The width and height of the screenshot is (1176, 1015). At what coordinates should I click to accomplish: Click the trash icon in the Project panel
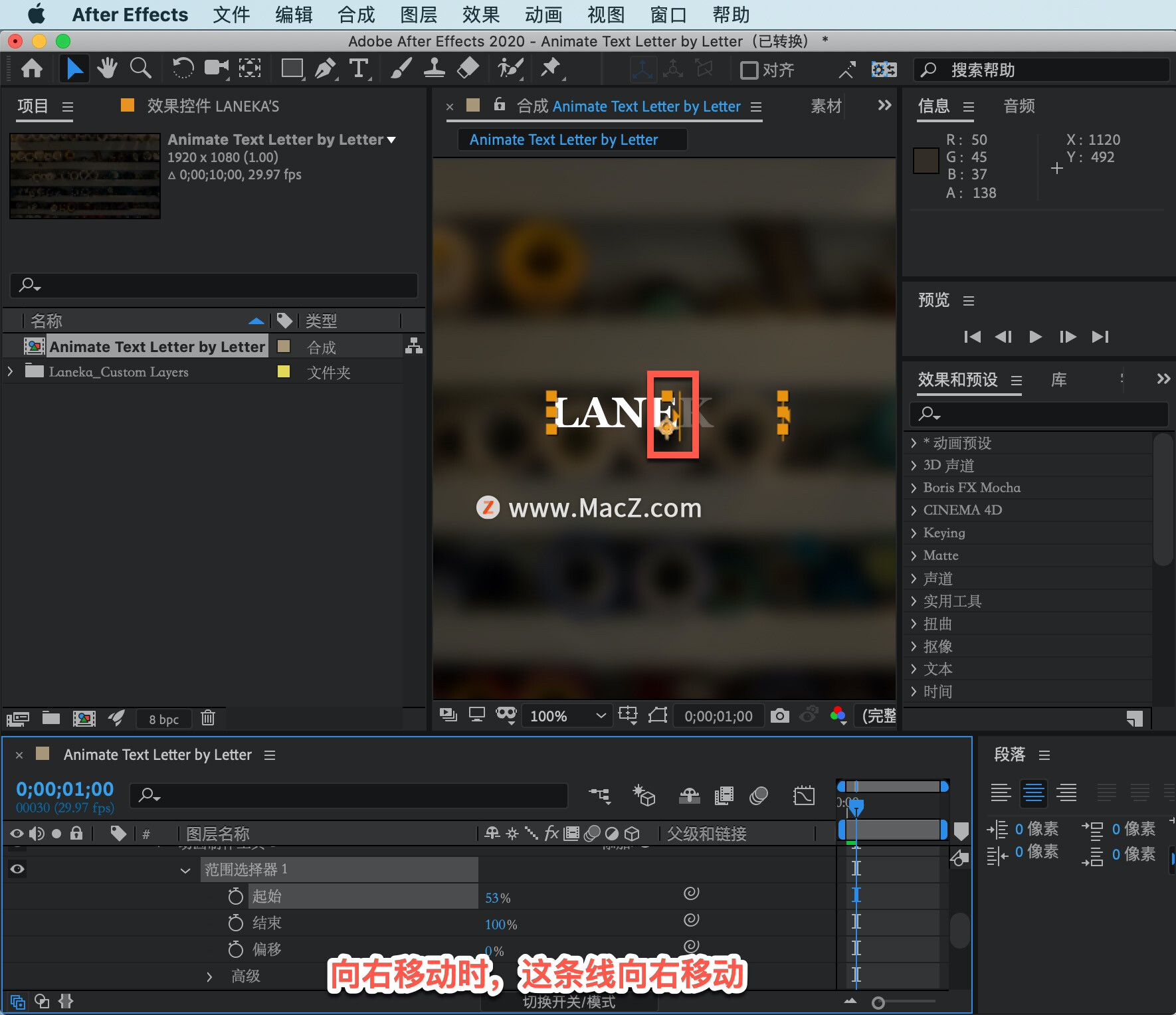pos(208,718)
